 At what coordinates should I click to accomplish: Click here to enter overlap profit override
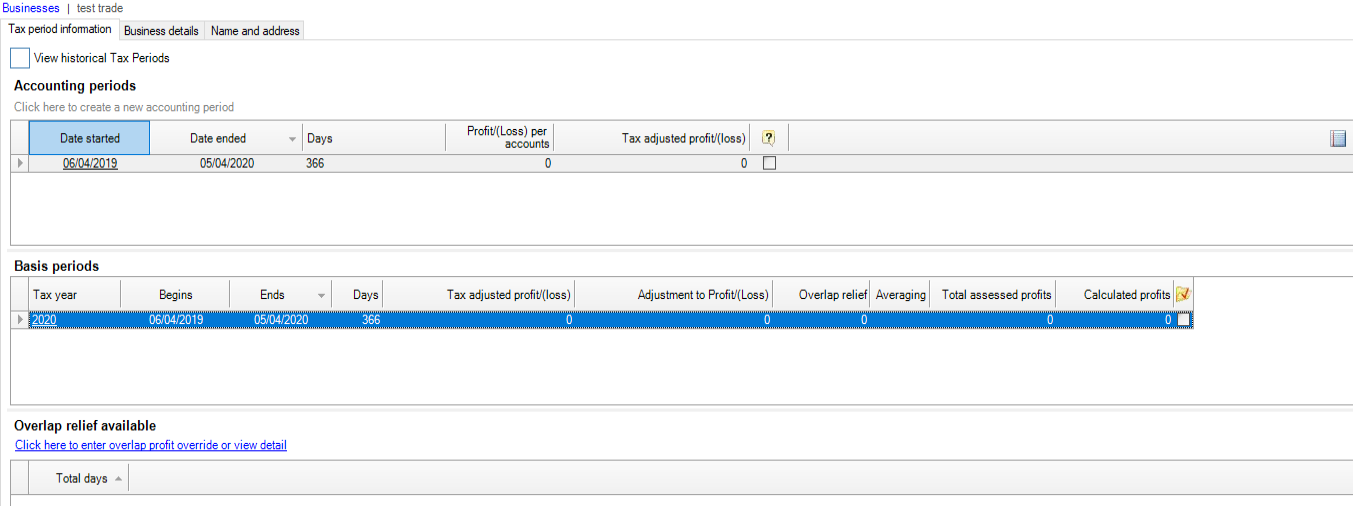coord(151,445)
